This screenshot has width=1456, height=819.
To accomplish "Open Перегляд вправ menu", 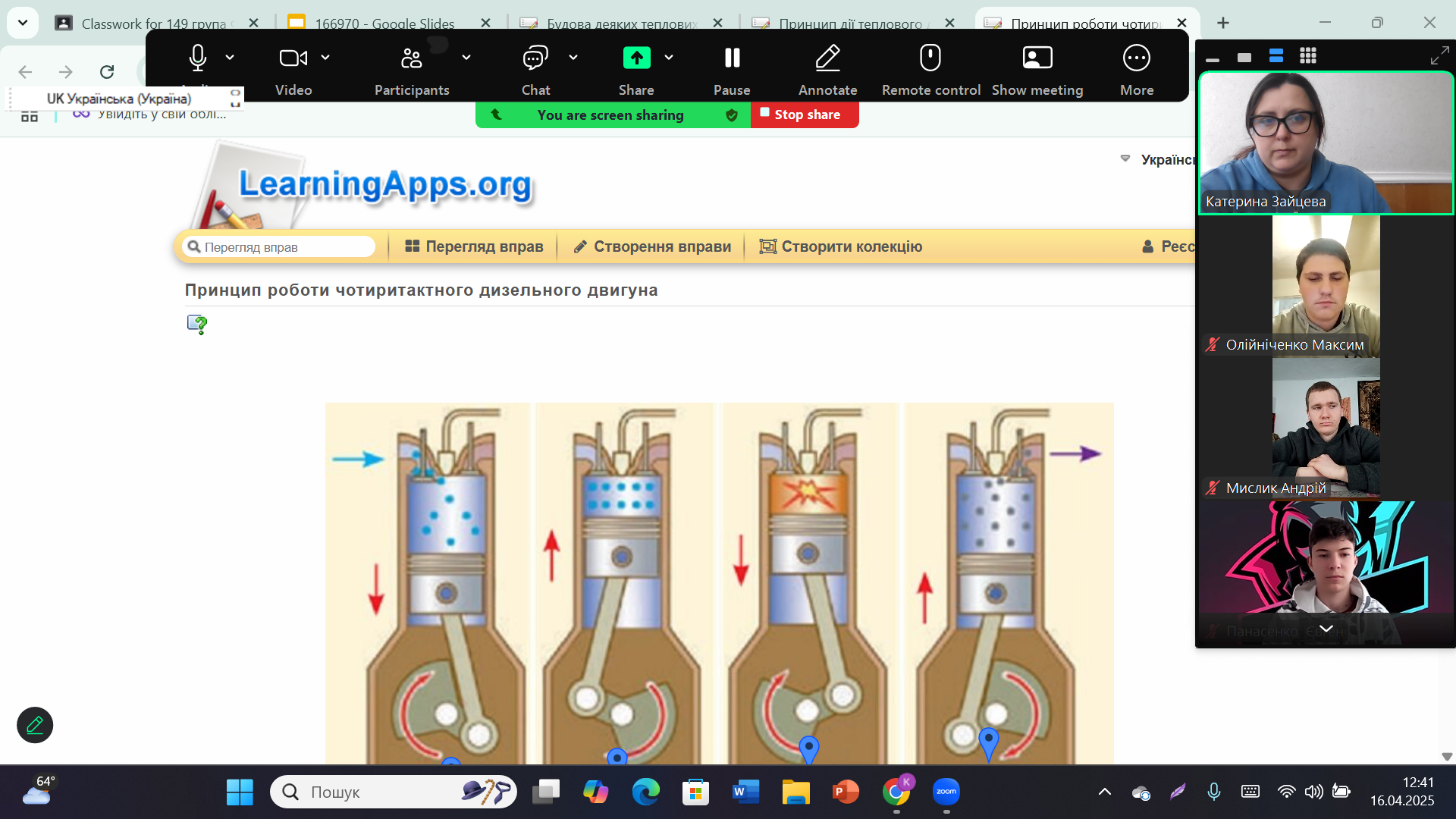I will pyautogui.click(x=474, y=246).
